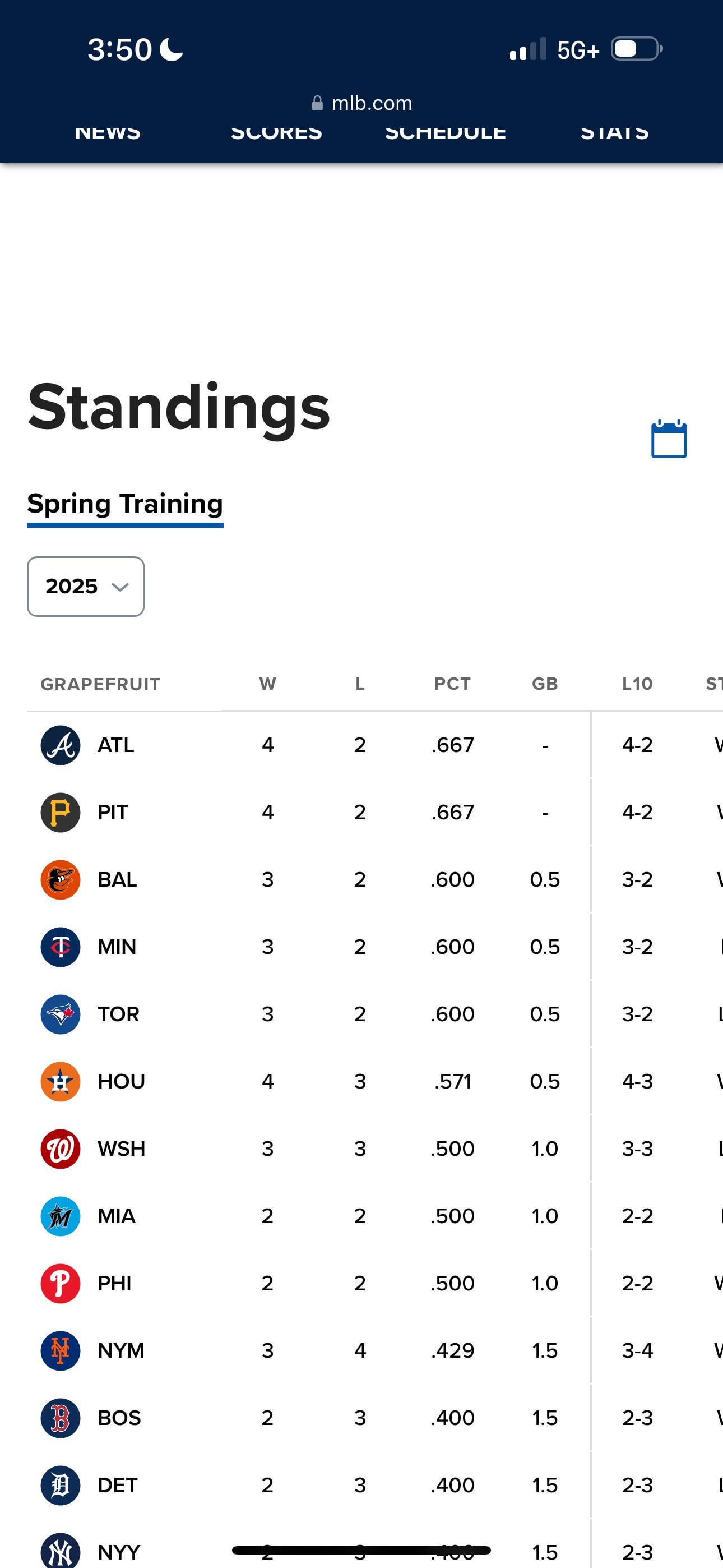Click the Miami Marlins logo
The height and width of the screenshot is (1568, 723).
61,1216
